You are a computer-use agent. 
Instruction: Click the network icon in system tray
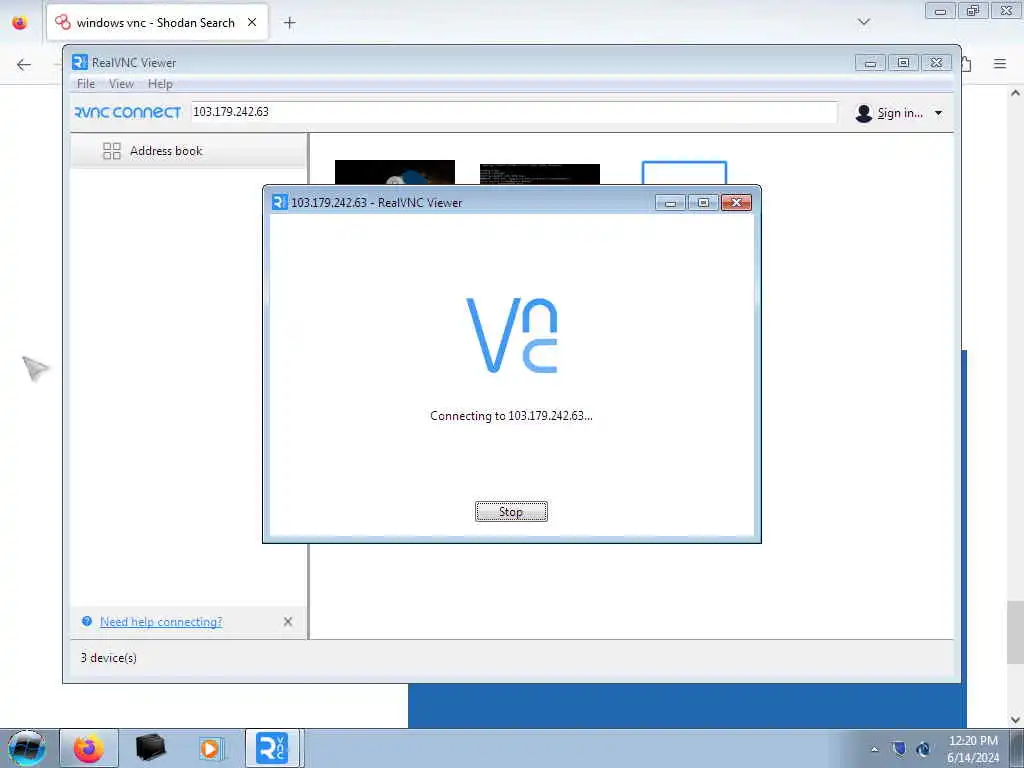[923, 749]
